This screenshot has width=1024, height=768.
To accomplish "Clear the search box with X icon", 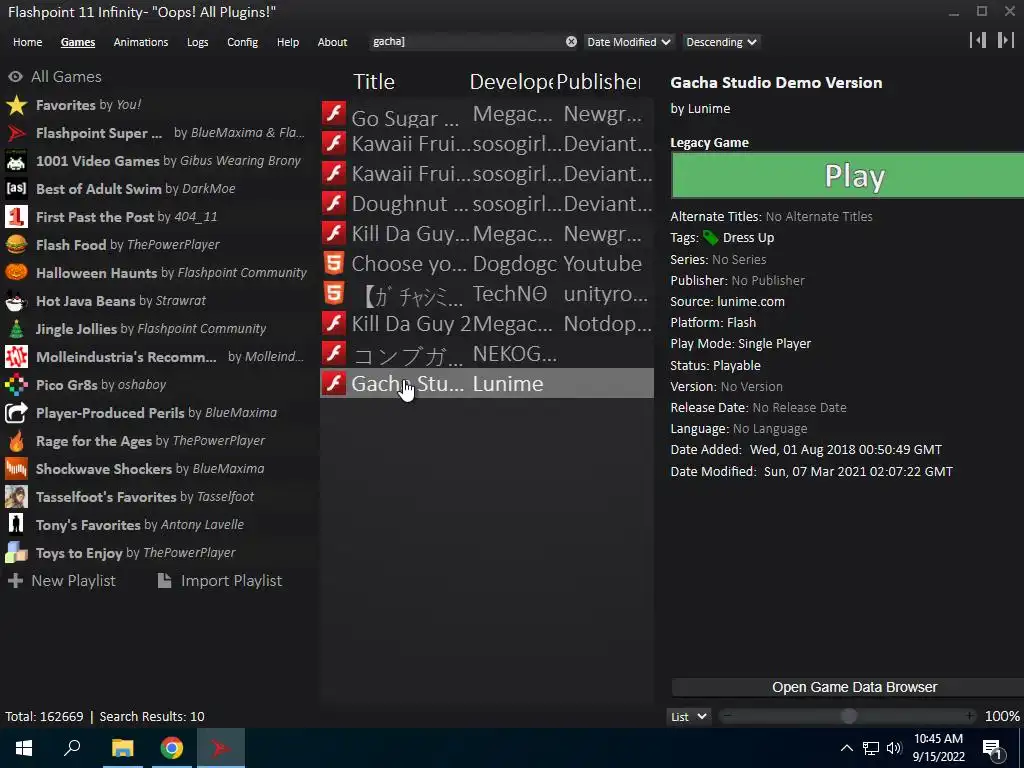I will coord(571,42).
